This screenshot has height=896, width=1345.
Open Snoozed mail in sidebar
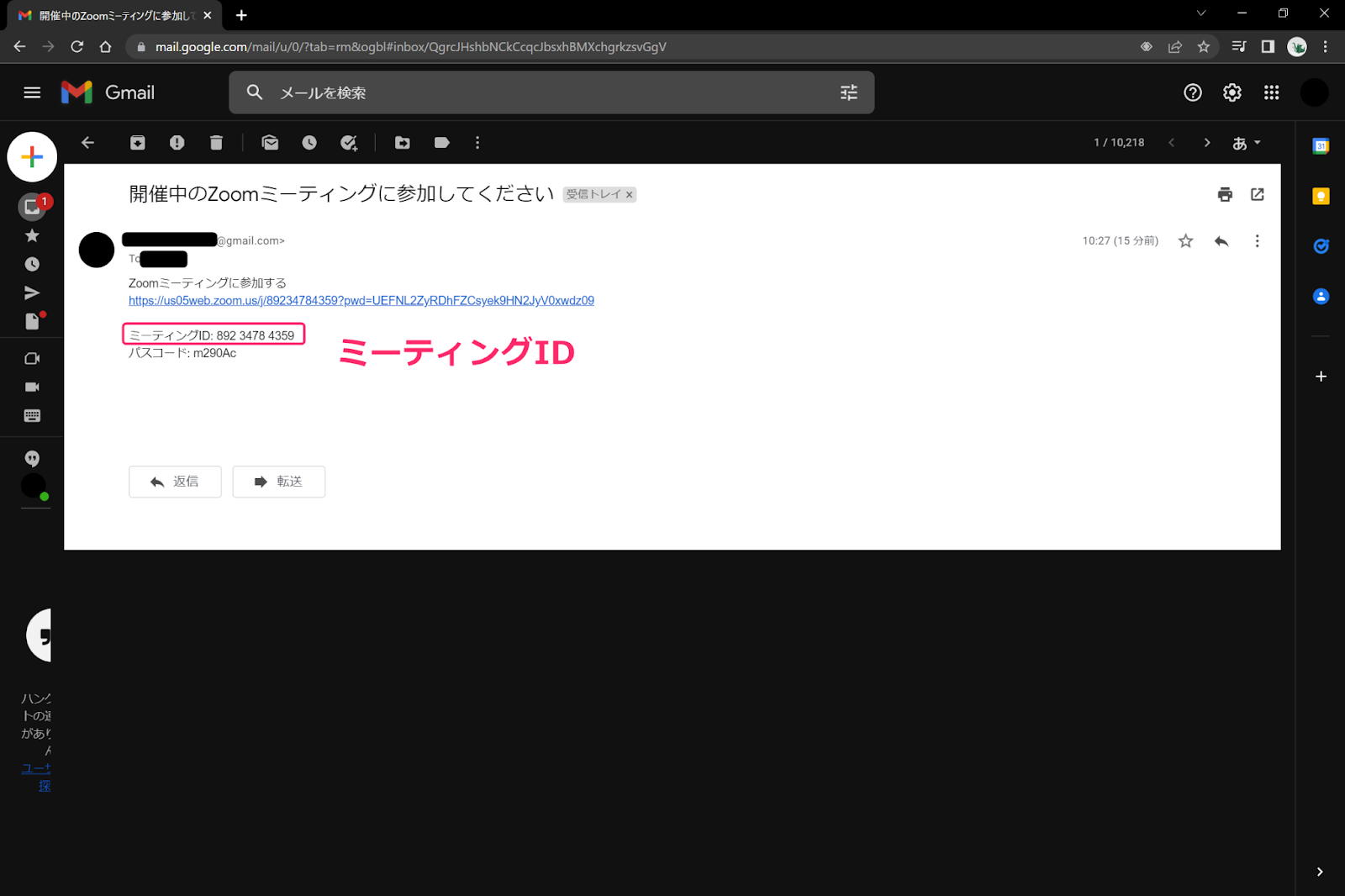(32, 264)
